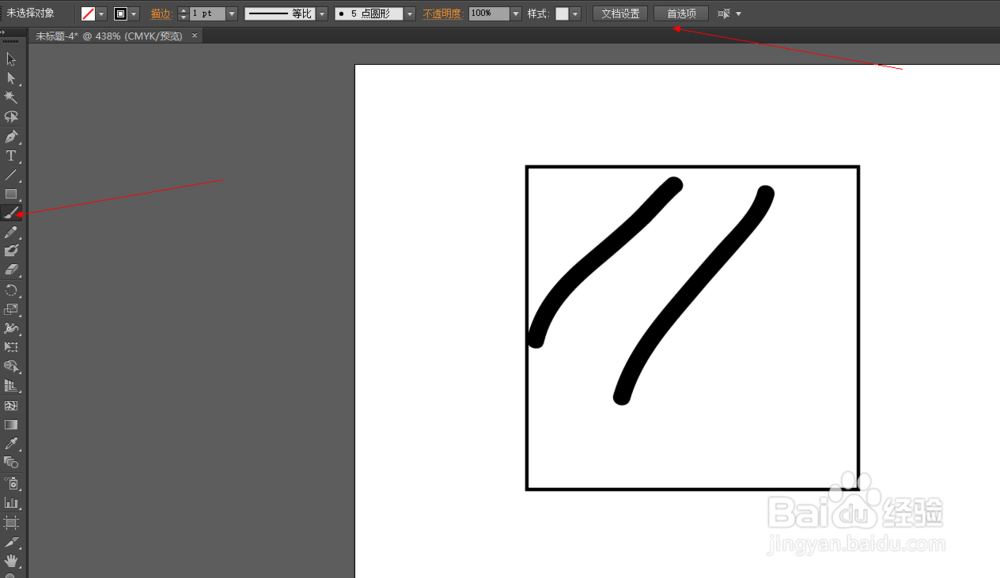Open the 5 点圆形 brush dropdown arrow
This screenshot has width=1000, height=578.
pos(409,13)
